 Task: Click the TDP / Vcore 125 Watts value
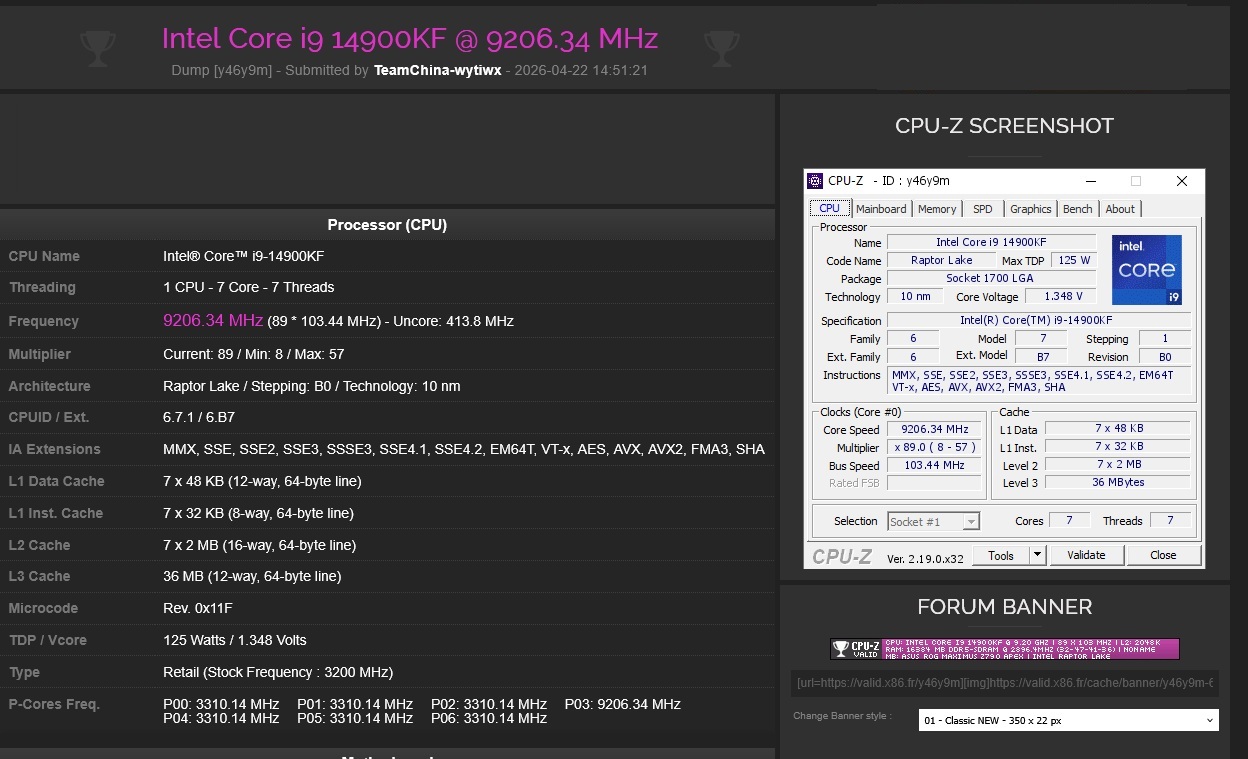pos(235,640)
